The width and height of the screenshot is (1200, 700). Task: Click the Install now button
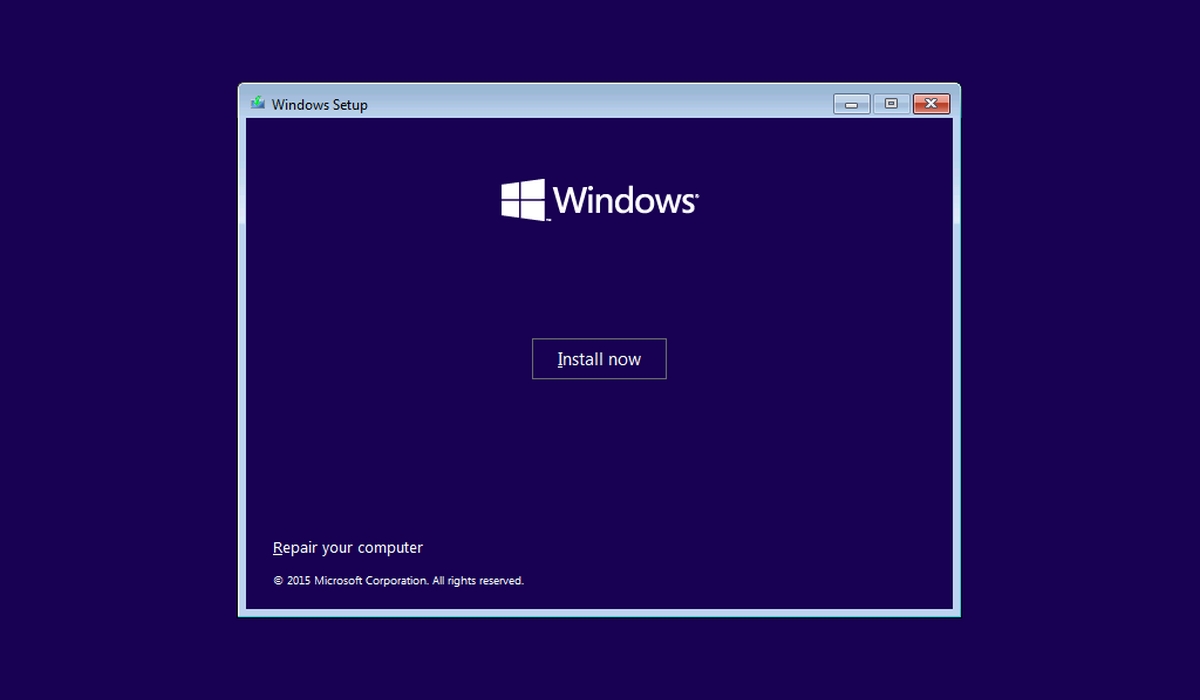[599, 359]
